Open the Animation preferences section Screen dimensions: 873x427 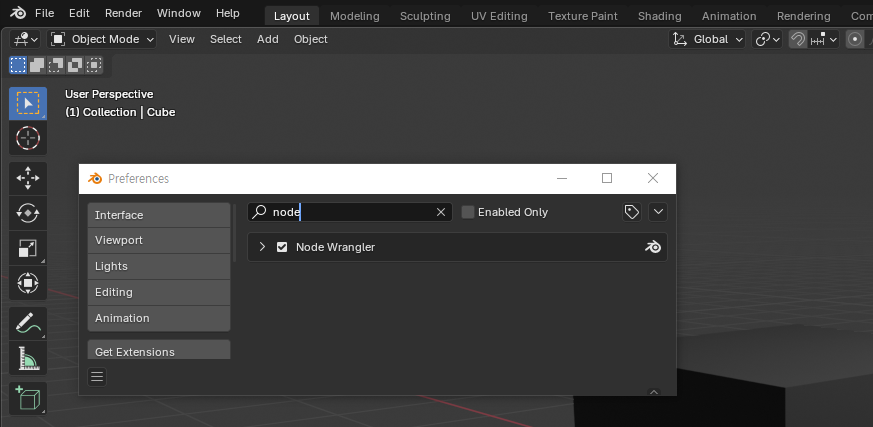pyautogui.click(x=159, y=318)
